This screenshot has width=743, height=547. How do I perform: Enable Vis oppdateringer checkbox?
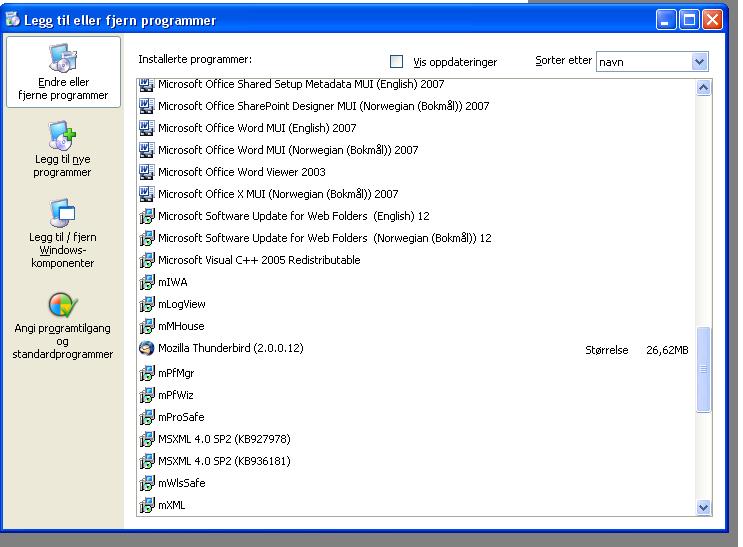[x=396, y=62]
